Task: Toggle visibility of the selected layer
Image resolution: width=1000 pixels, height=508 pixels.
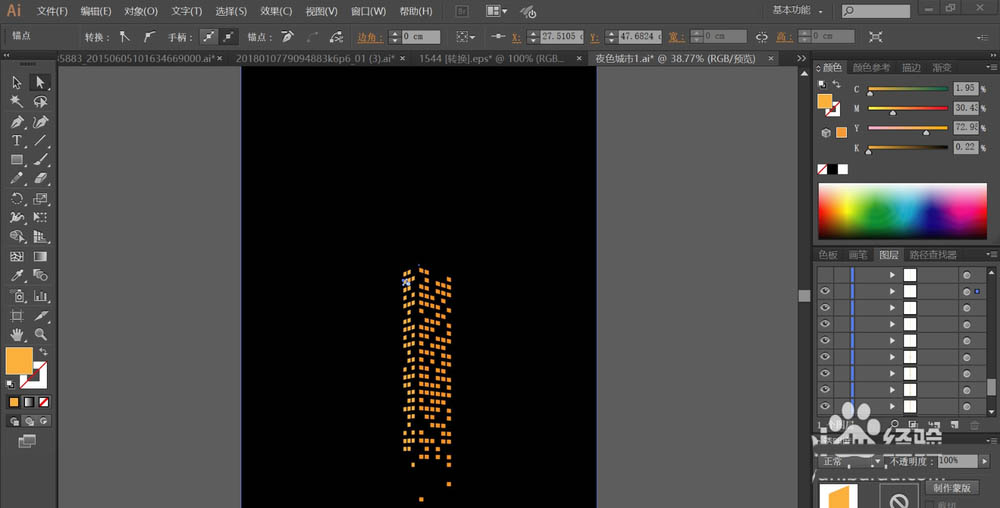Action: click(x=825, y=291)
